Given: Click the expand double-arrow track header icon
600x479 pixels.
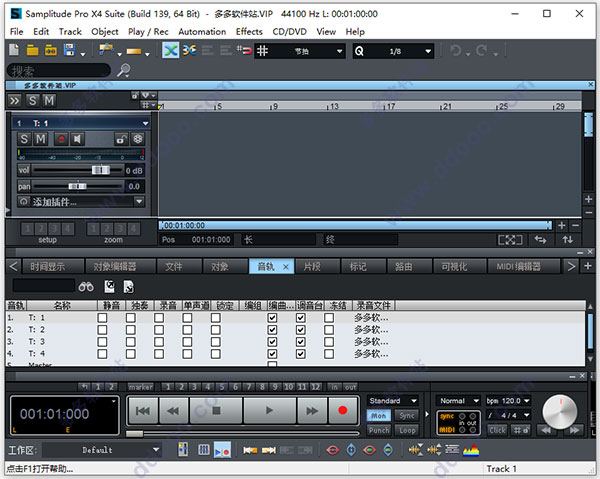Looking at the screenshot, I should click(15, 101).
